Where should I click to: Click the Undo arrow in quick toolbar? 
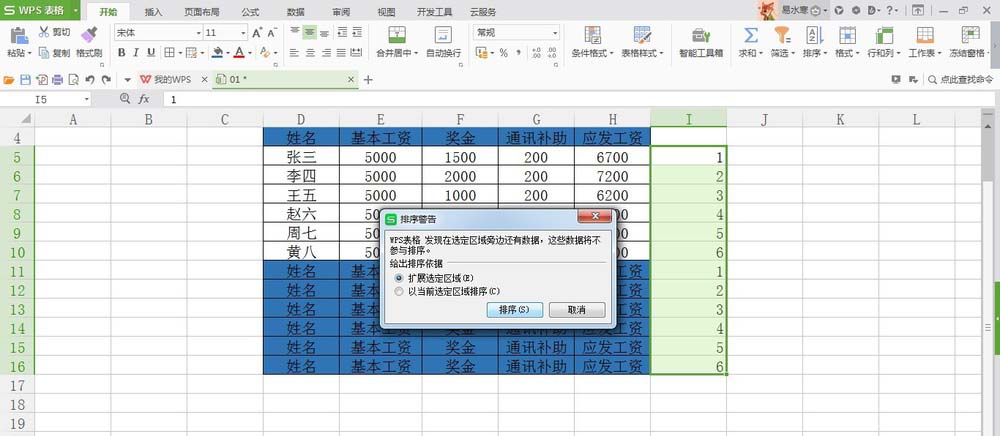[x=90, y=80]
